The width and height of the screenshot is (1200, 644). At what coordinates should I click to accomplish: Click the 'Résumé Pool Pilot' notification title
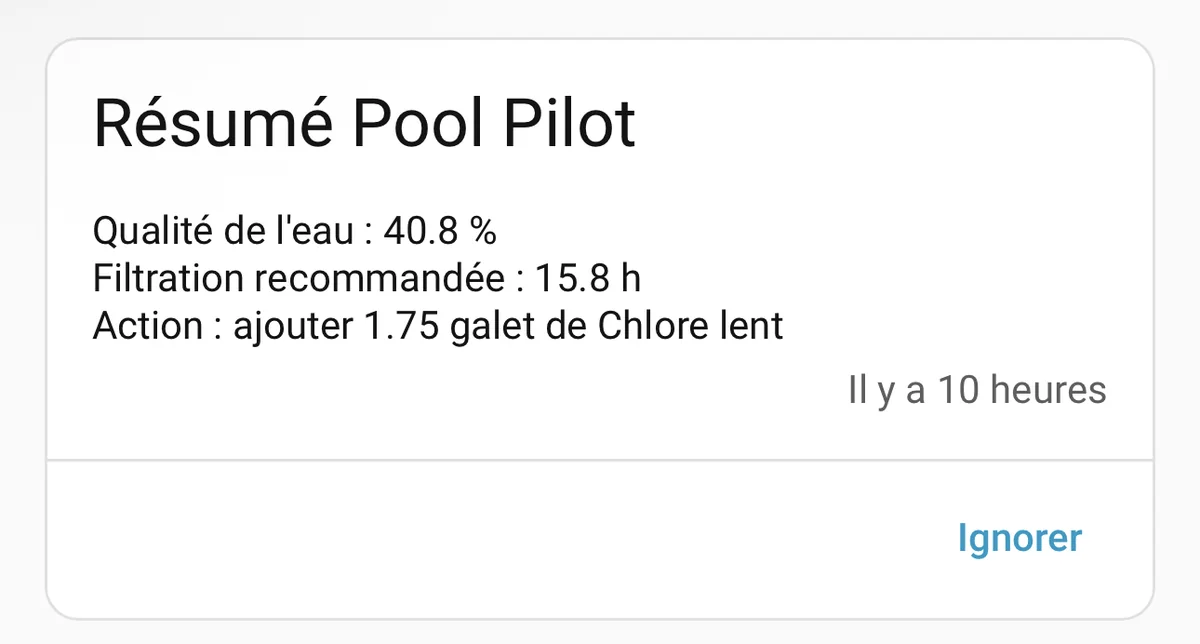click(x=364, y=124)
